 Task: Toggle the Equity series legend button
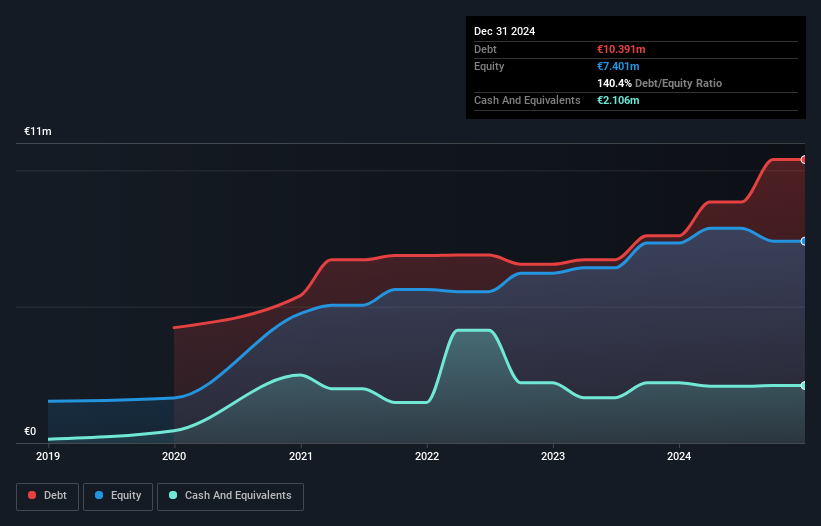pos(118,496)
